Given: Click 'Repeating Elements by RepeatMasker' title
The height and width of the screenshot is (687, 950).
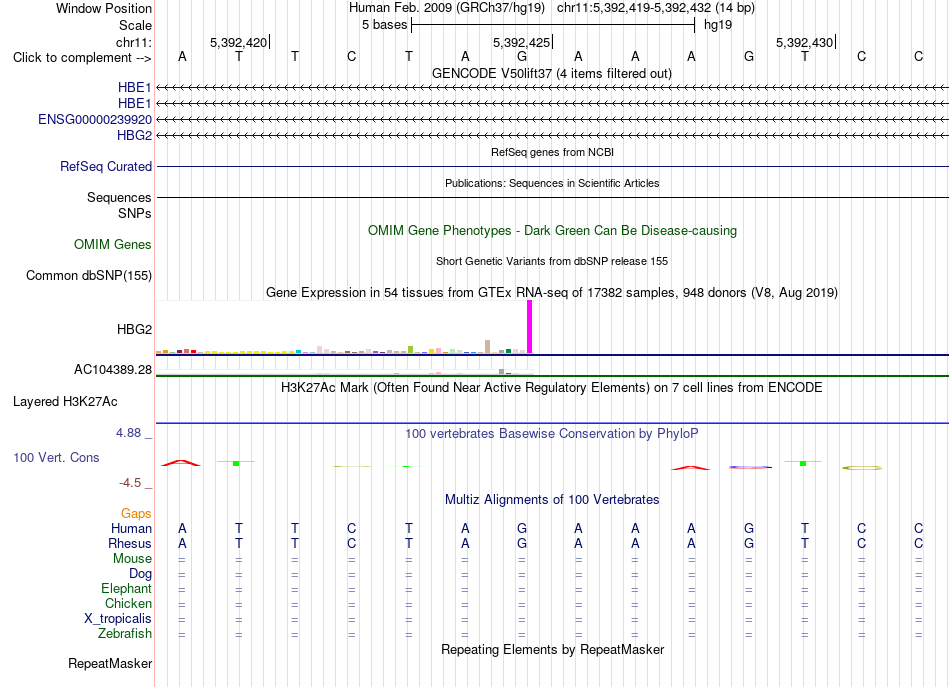Looking at the screenshot, I should [553, 649].
